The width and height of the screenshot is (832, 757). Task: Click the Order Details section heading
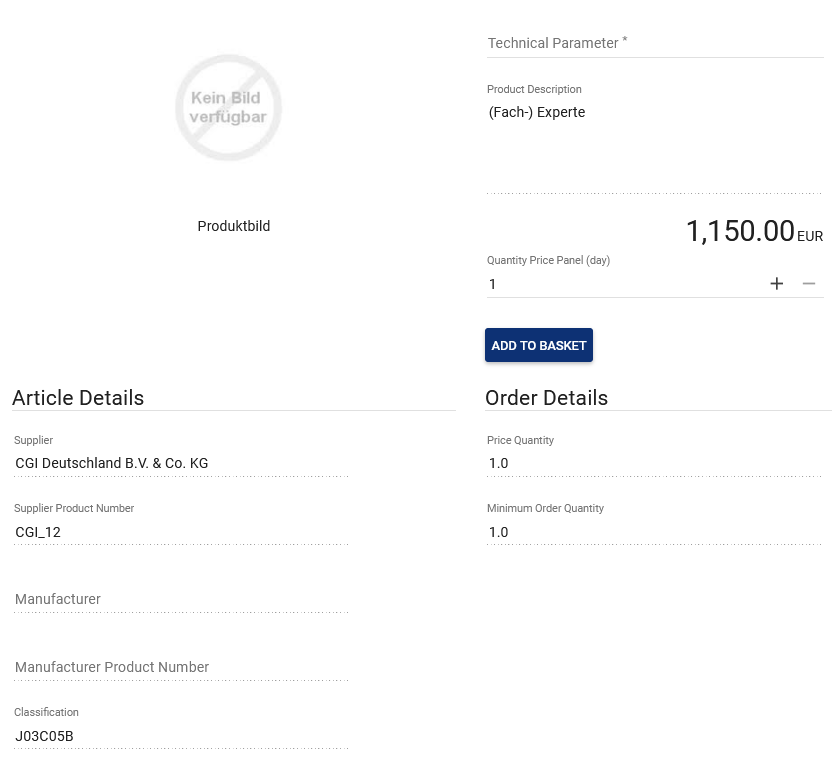click(546, 398)
